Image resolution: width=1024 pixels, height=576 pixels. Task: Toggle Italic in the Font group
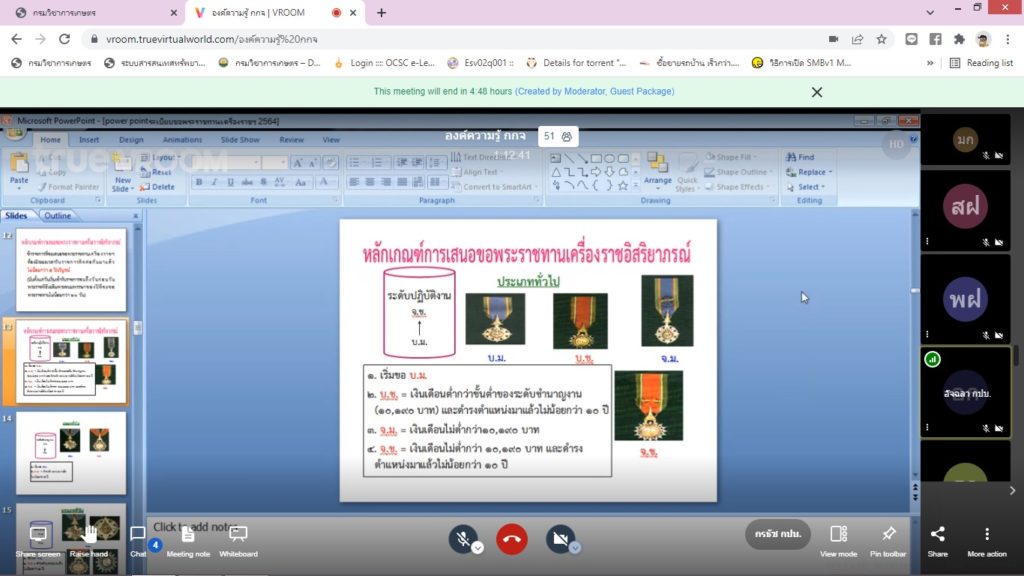pos(214,182)
